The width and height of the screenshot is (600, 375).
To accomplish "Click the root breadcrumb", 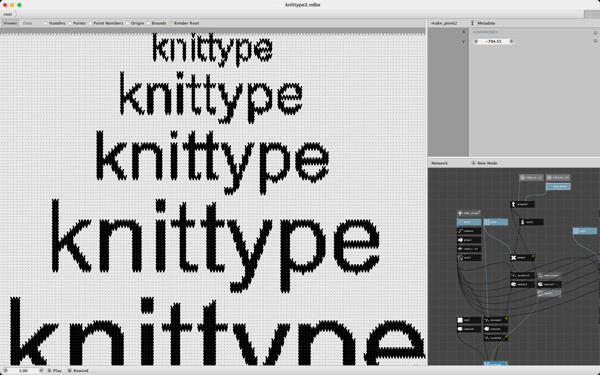I will [8, 14].
